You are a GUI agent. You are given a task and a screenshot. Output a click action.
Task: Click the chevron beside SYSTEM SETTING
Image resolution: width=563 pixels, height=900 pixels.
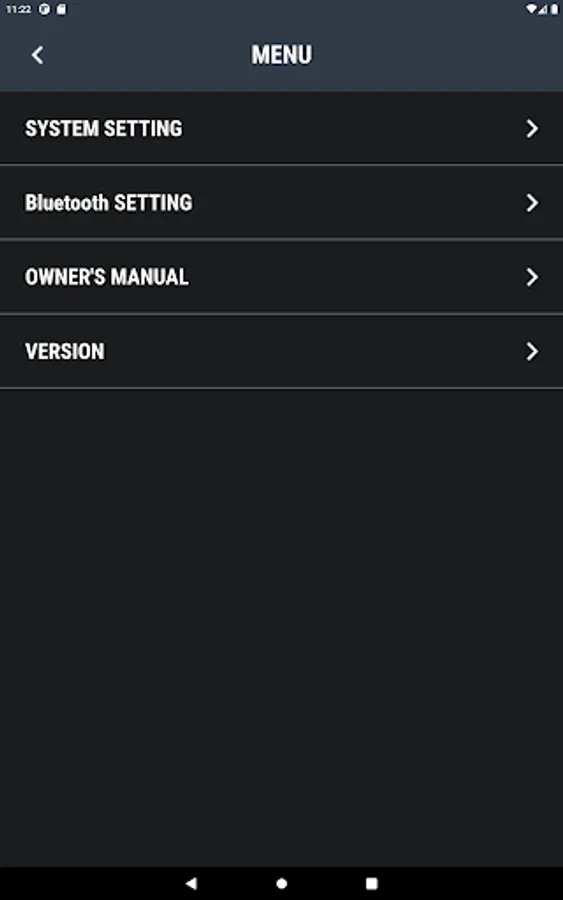(532, 129)
